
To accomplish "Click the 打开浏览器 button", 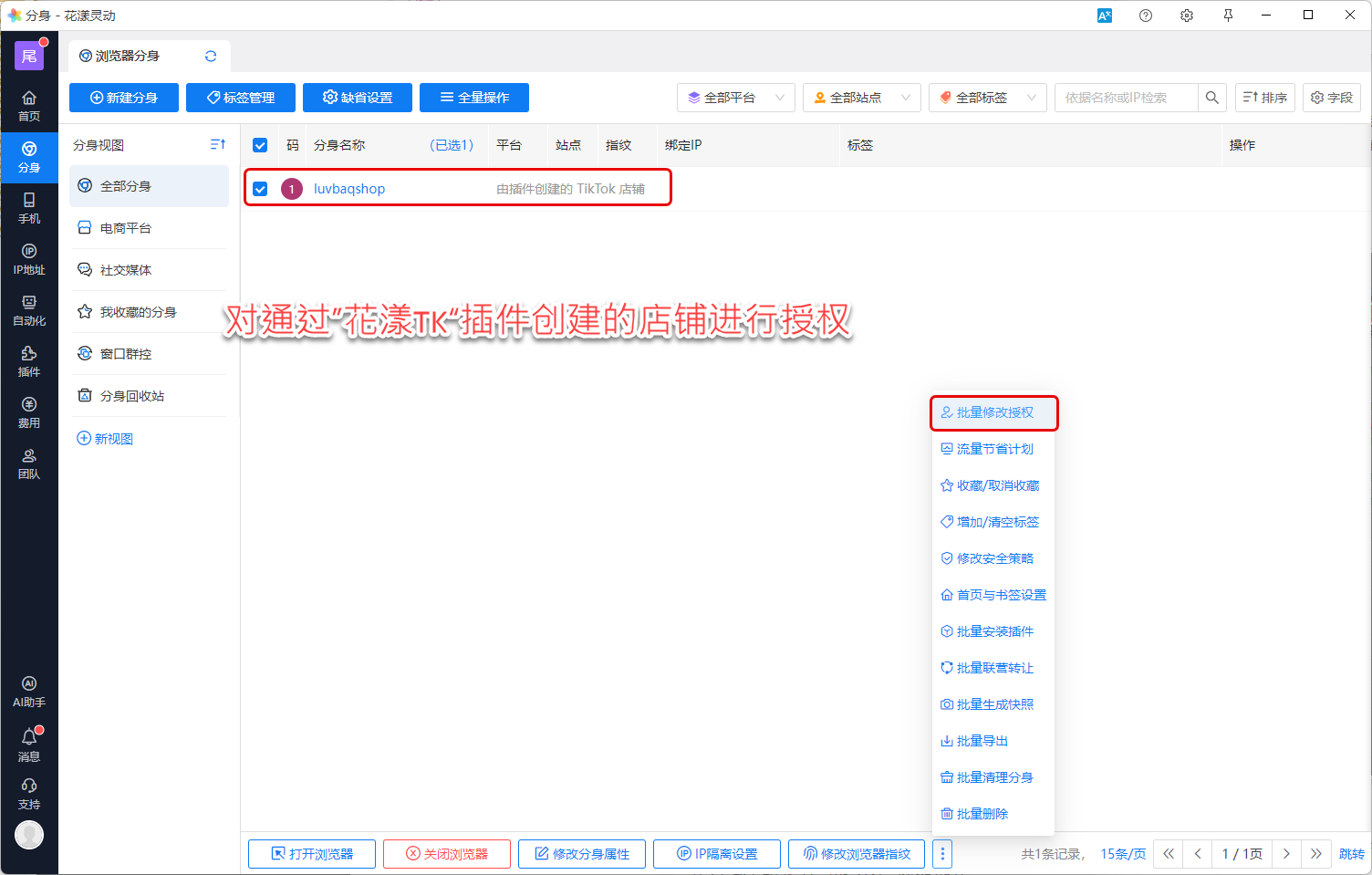I will coord(312,854).
